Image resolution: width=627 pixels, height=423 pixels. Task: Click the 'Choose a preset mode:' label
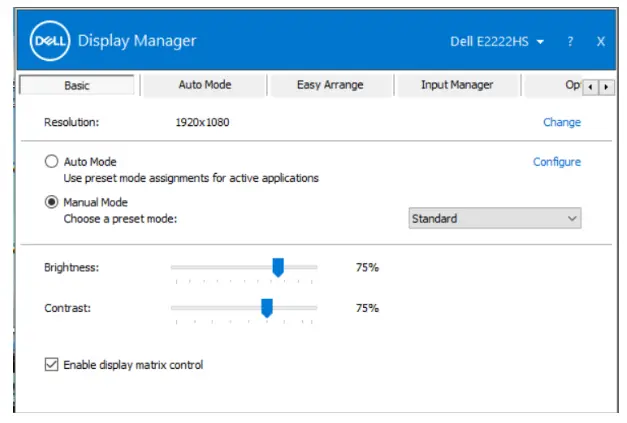pos(120,219)
